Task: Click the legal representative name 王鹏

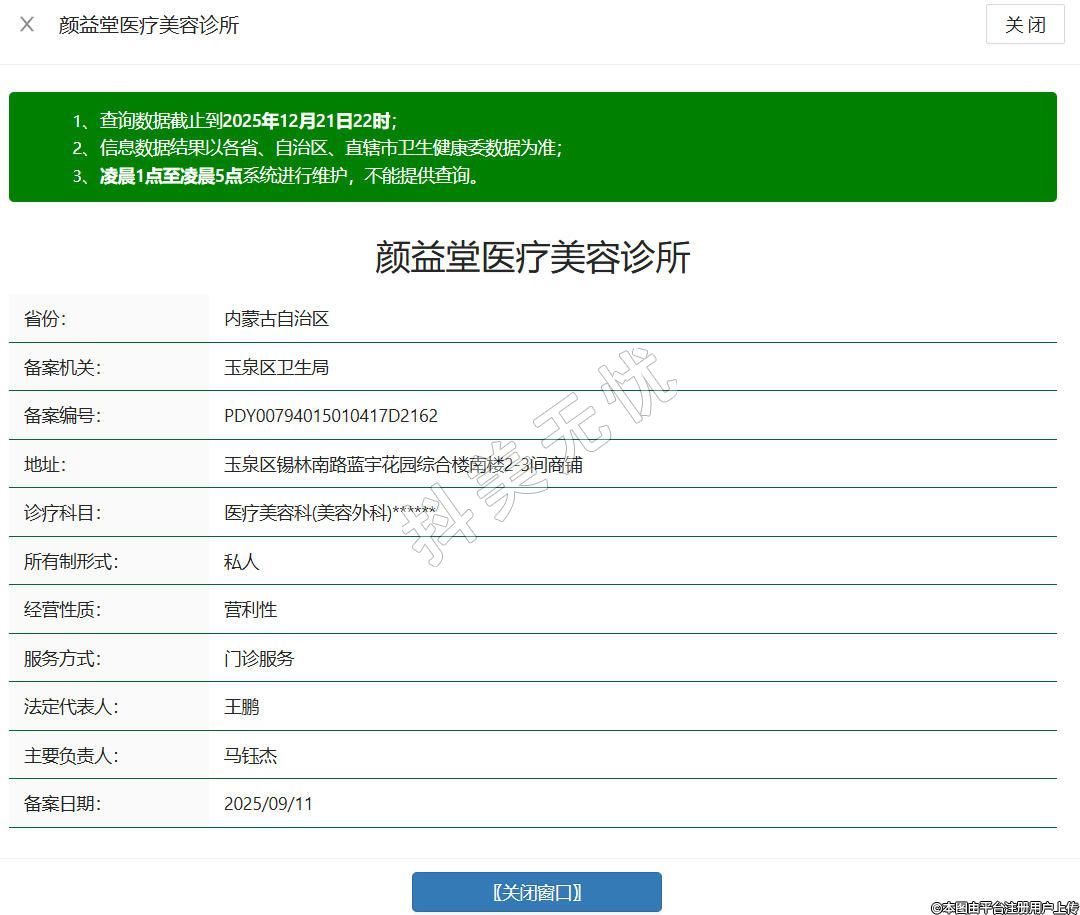Action: (241, 707)
